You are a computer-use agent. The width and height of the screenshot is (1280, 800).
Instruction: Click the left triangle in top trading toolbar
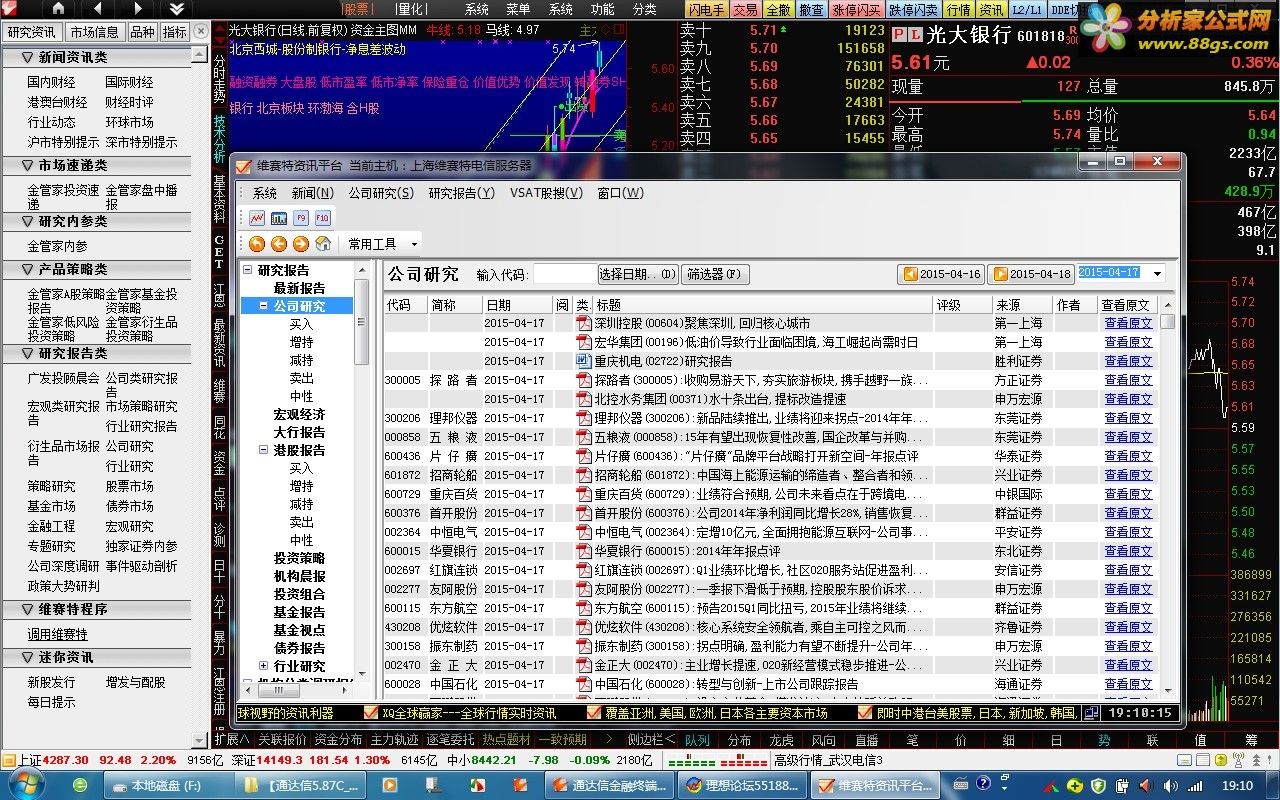(x=97, y=8)
